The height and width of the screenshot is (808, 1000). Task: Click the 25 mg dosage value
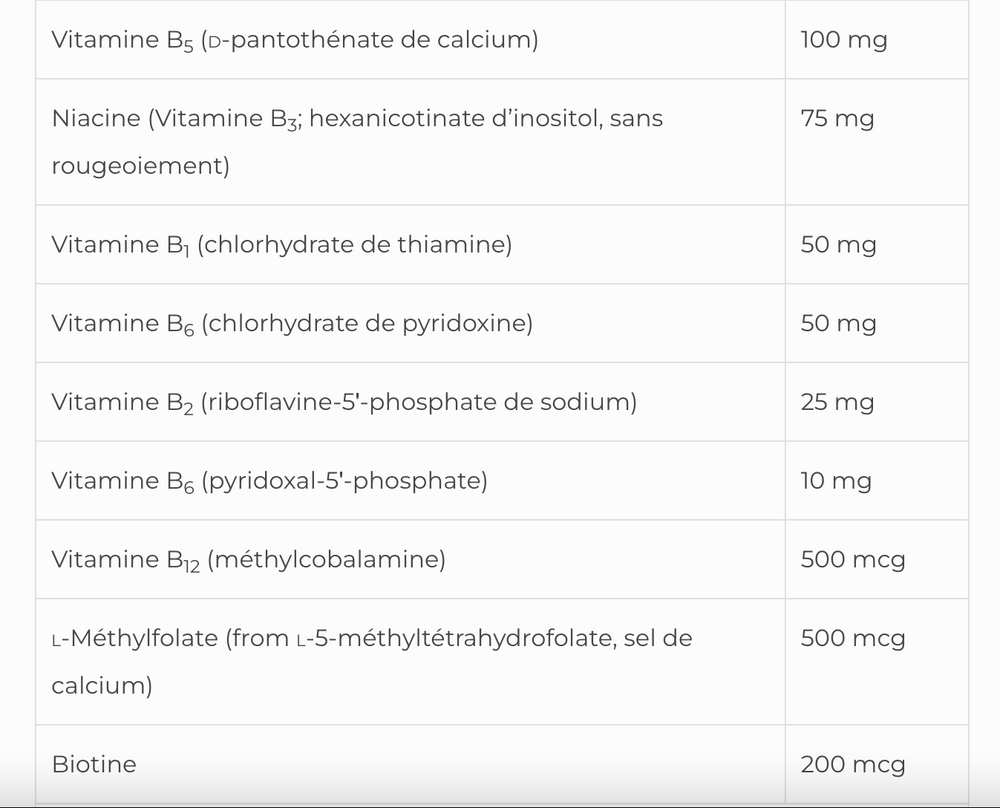pos(837,402)
